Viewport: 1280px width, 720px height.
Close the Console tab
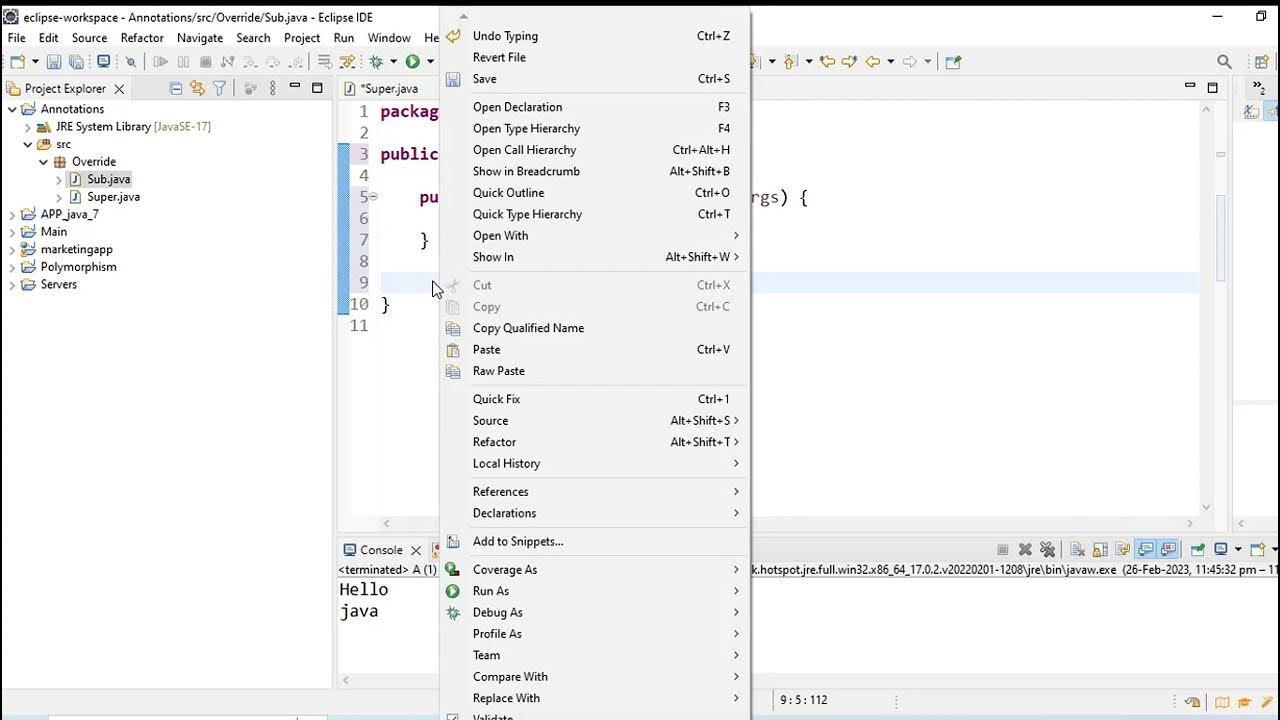416,551
